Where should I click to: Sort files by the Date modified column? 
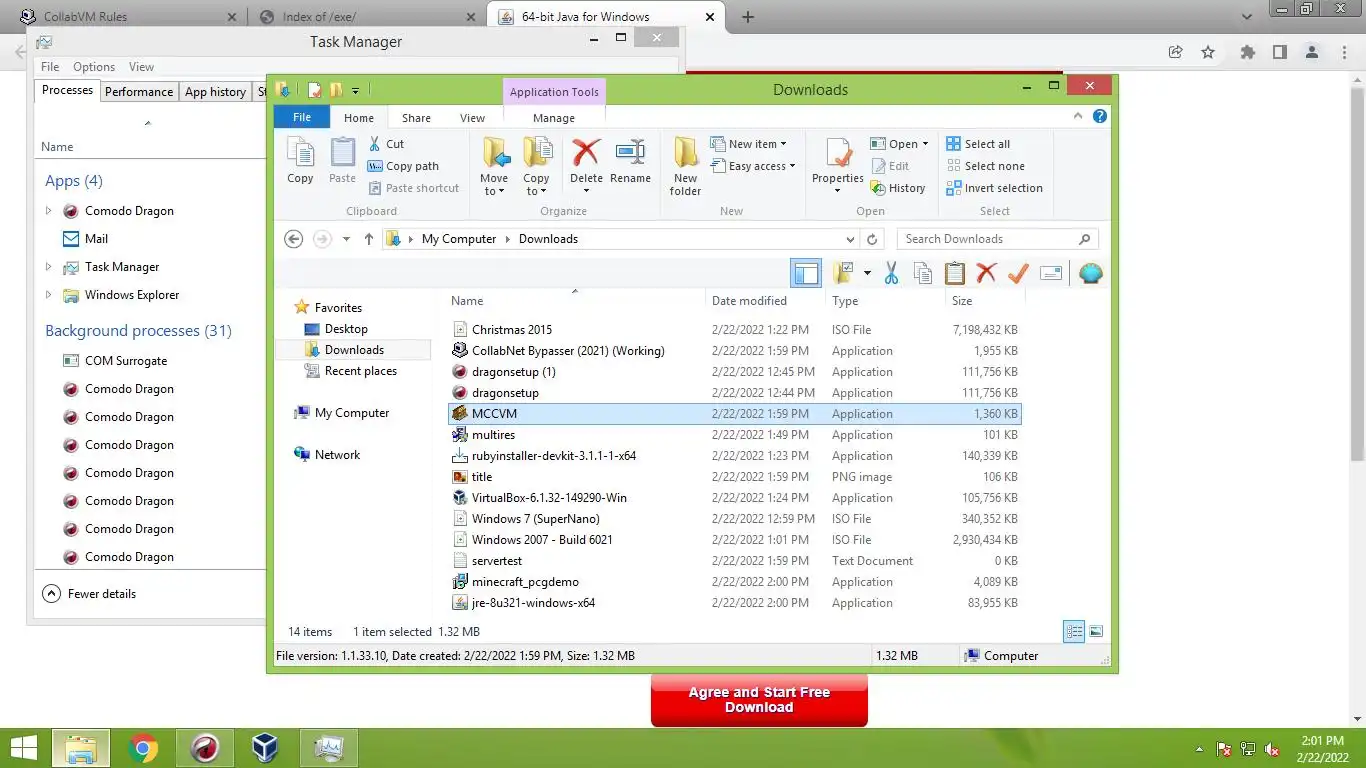pos(749,301)
